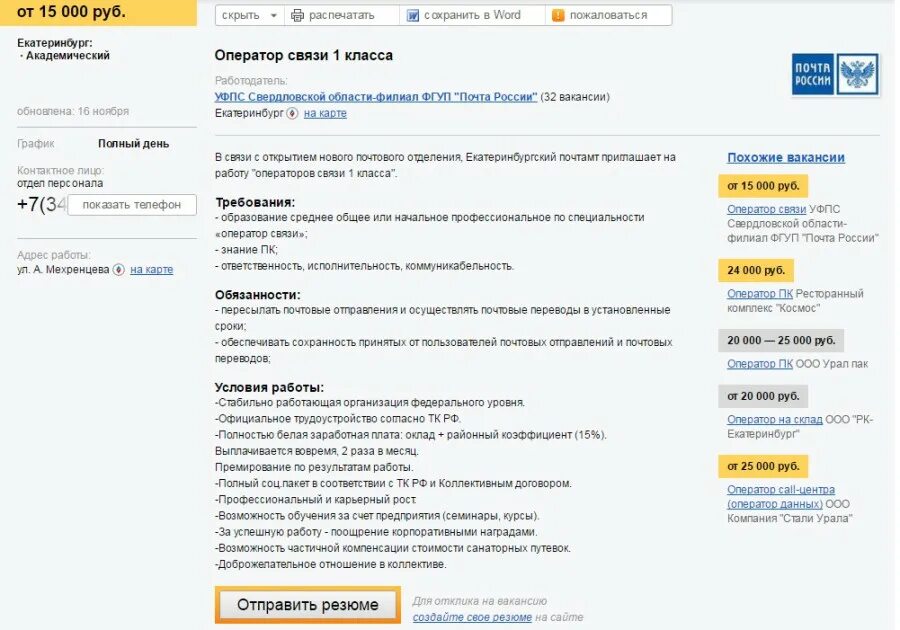Select пожаловаться in the toolbar

[608, 15]
